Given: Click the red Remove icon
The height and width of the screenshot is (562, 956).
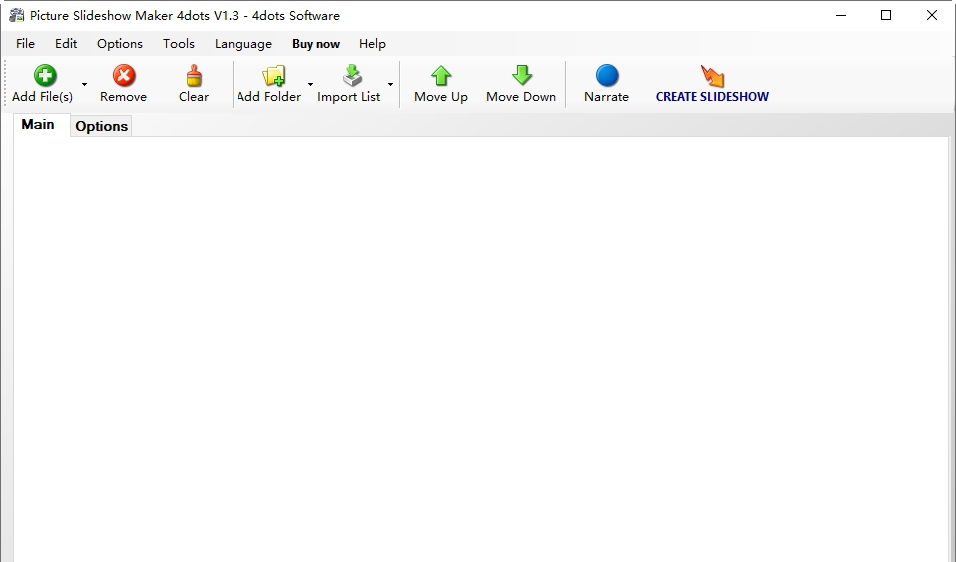Looking at the screenshot, I should (x=124, y=76).
